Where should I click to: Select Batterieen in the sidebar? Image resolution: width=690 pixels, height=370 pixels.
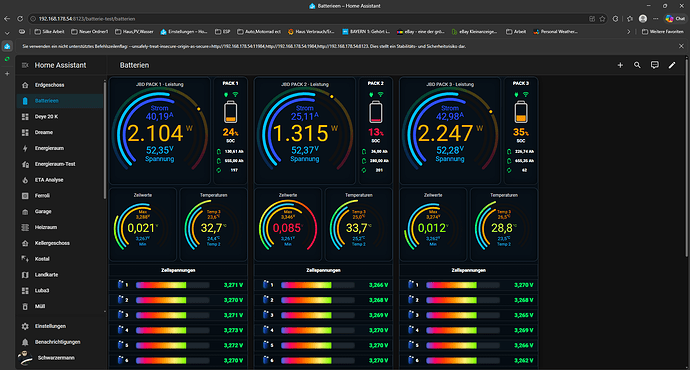[x=60, y=101]
